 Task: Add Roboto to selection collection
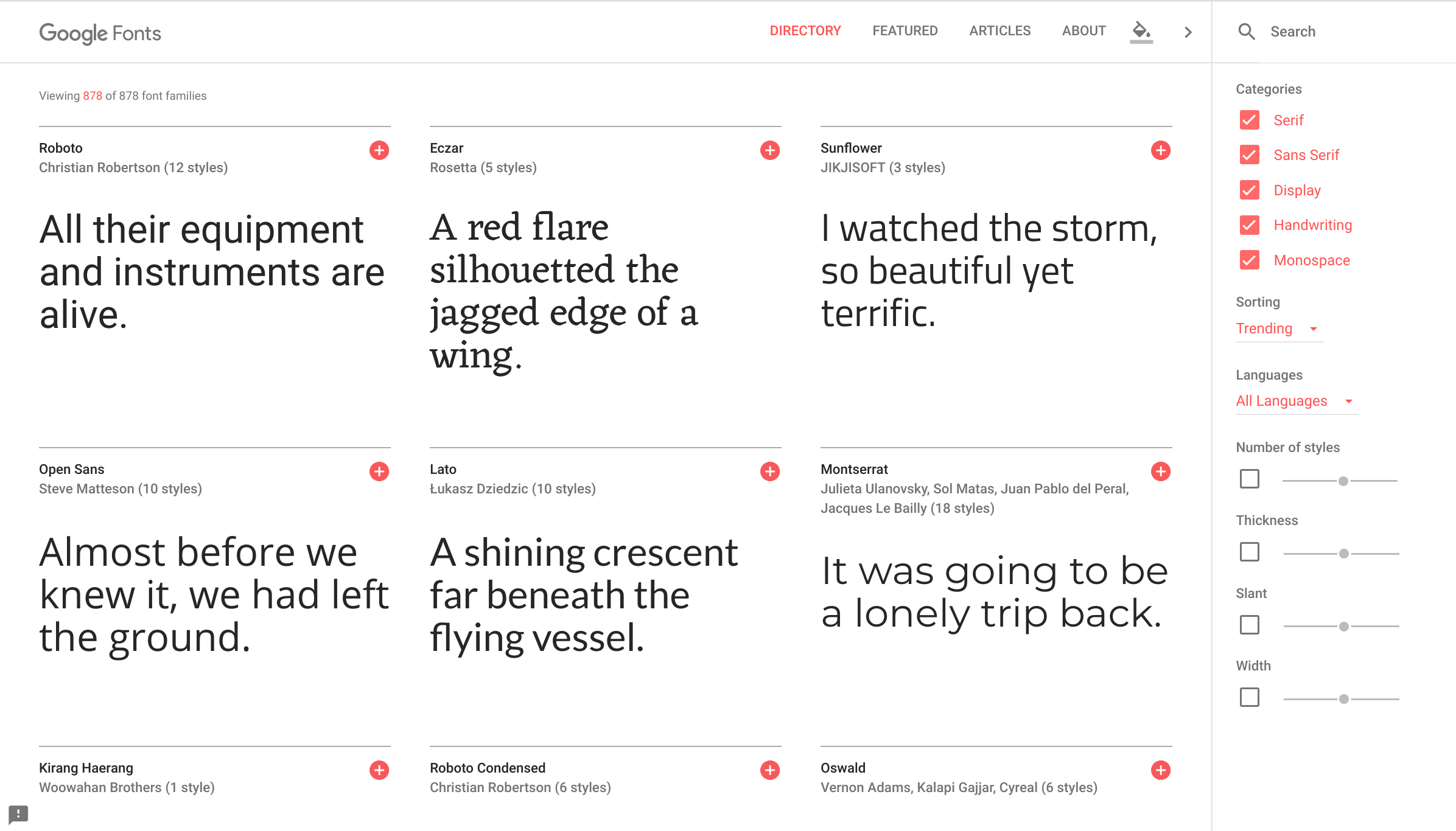(379, 150)
